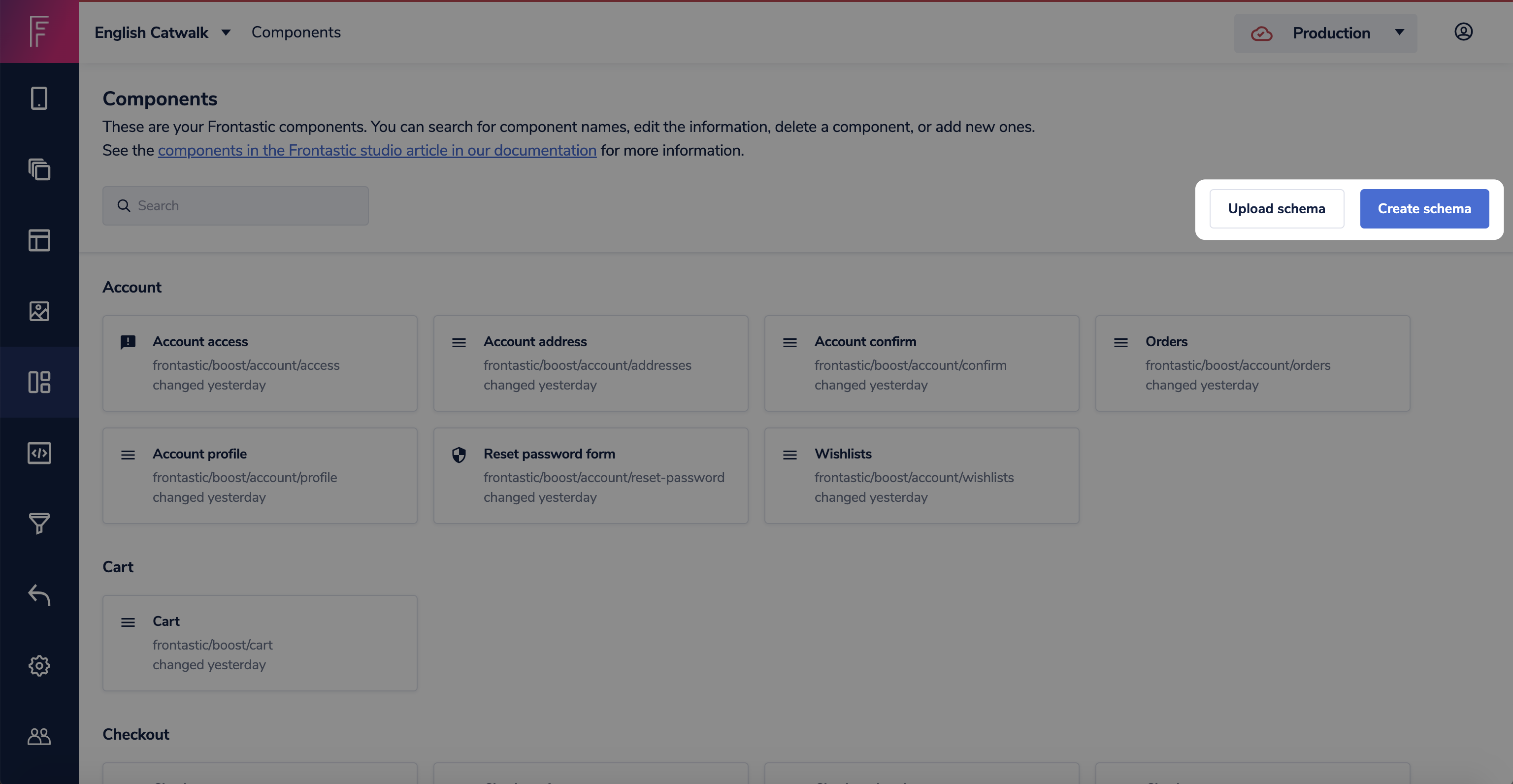This screenshot has width=1513, height=784.
Task: Open the gear settings sidebar icon
Action: [39, 665]
